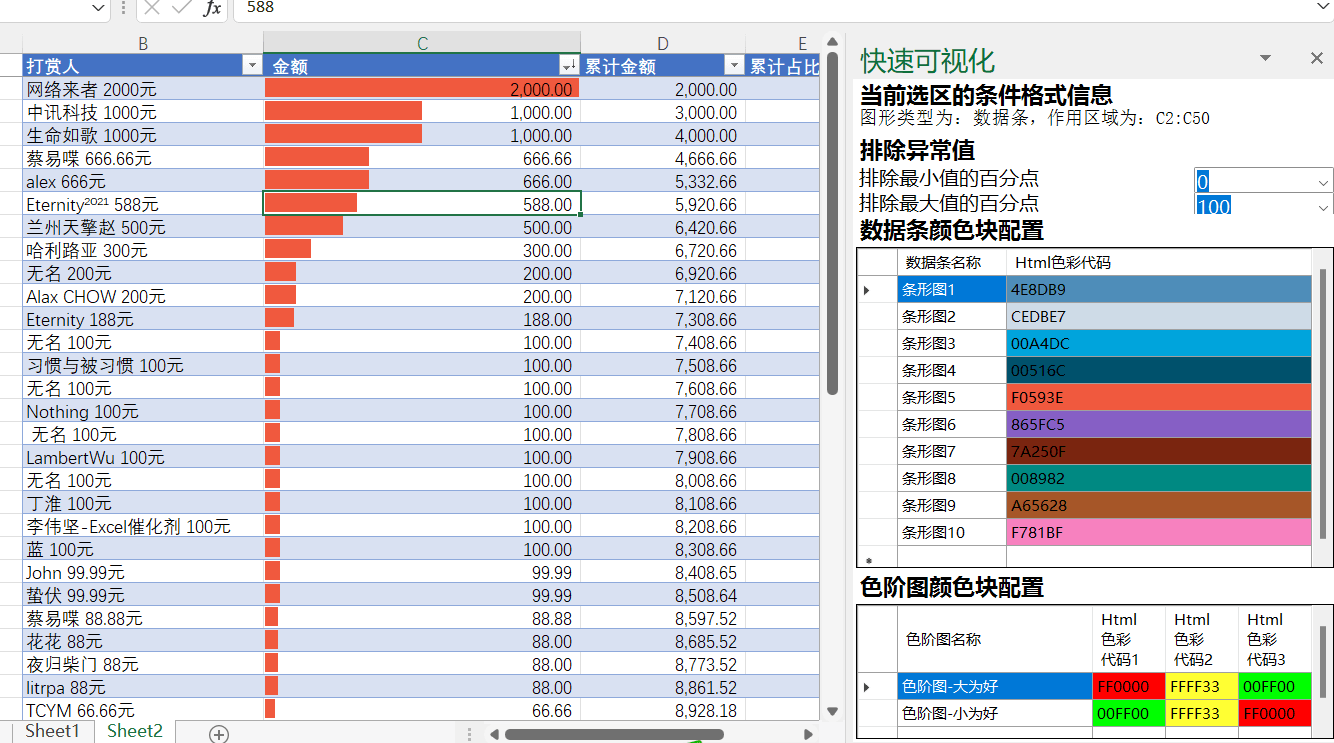1334x743 pixels.
Task: Select the 条形图3 name cell
Action: click(951, 344)
